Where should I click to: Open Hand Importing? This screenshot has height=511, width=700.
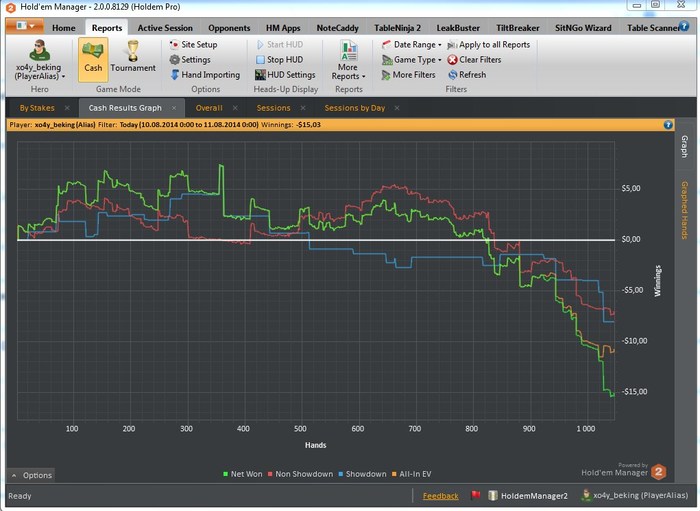pos(205,75)
